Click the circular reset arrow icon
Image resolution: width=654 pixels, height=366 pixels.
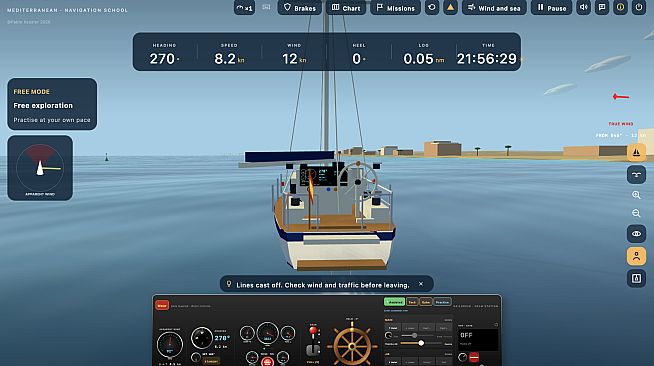[432, 7]
